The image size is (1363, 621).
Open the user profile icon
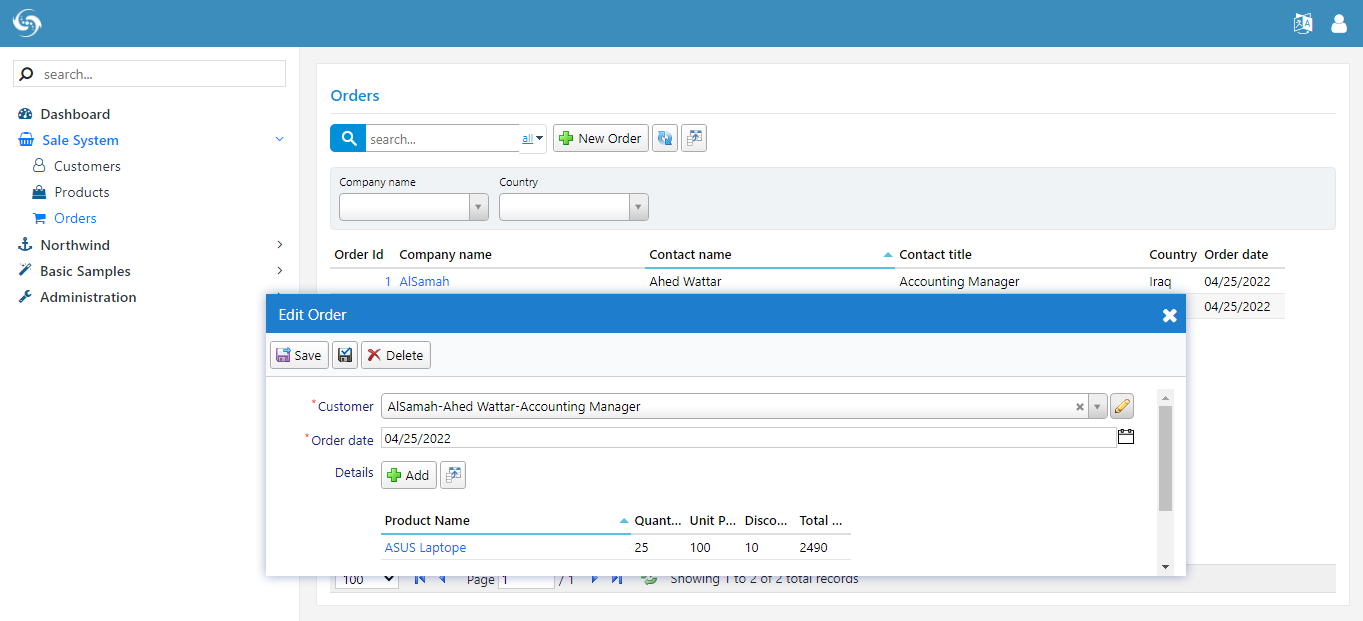point(1339,24)
